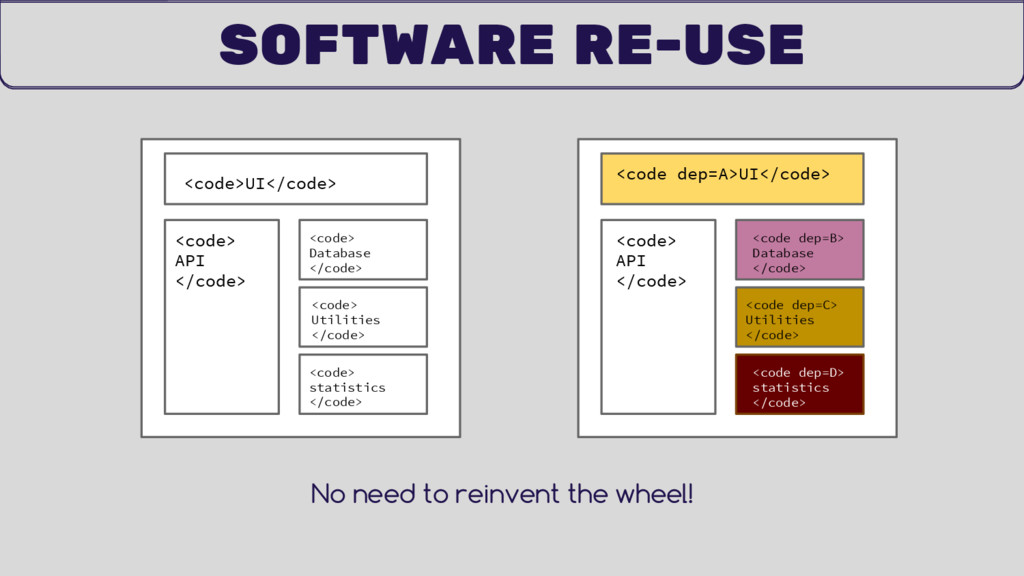Click the SOFTWARE RE-USE slide title
Image resolution: width=1024 pixels, height=576 pixels.
[511, 44]
